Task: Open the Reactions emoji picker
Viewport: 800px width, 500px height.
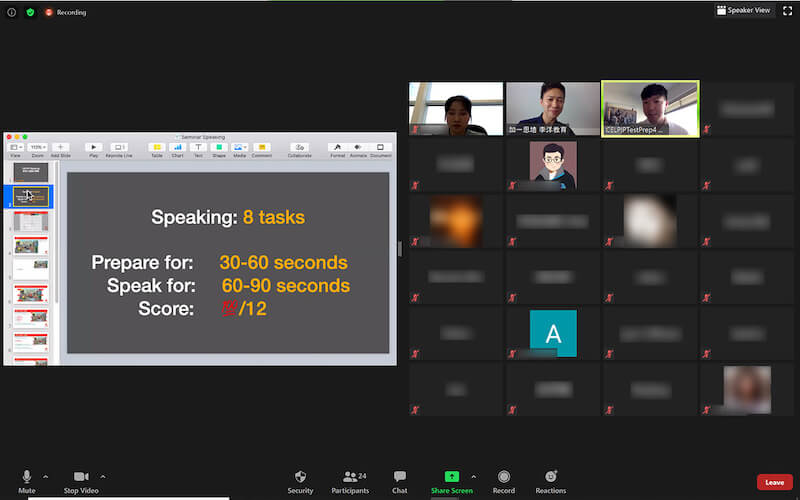Action: pos(550,477)
